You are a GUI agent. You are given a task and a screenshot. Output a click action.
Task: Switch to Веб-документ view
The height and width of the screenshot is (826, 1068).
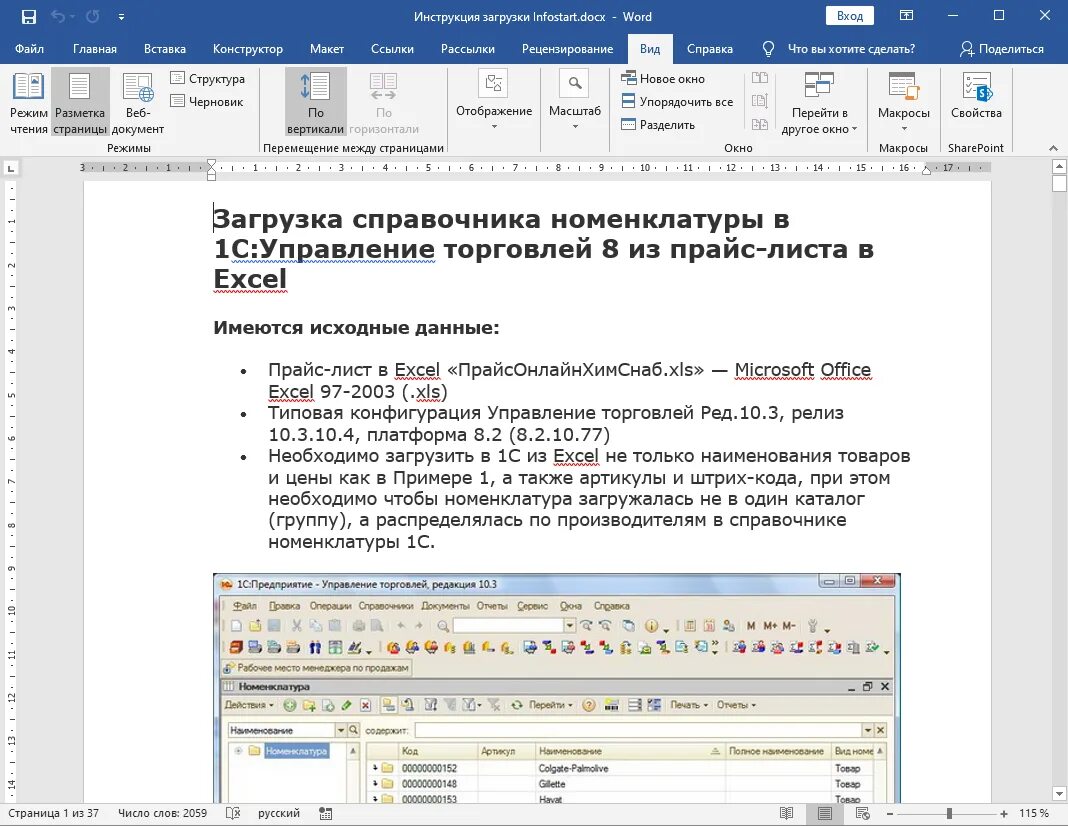pos(138,103)
